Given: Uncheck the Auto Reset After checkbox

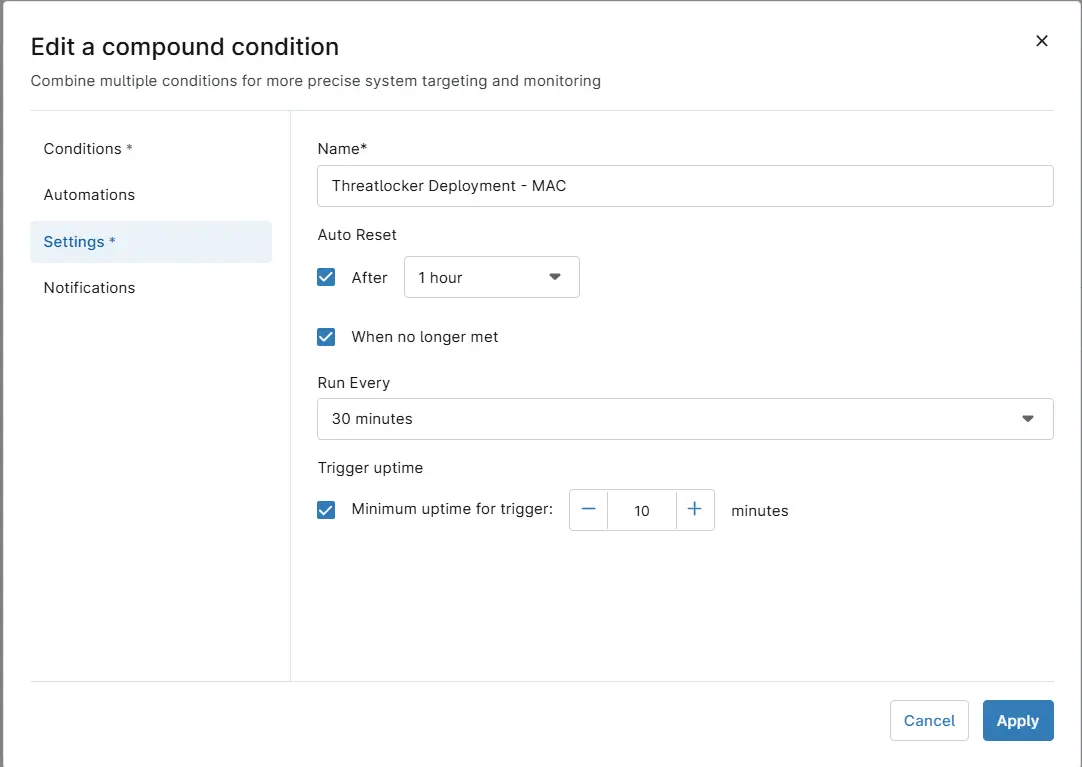Looking at the screenshot, I should pyautogui.click(x=326, y=277).
